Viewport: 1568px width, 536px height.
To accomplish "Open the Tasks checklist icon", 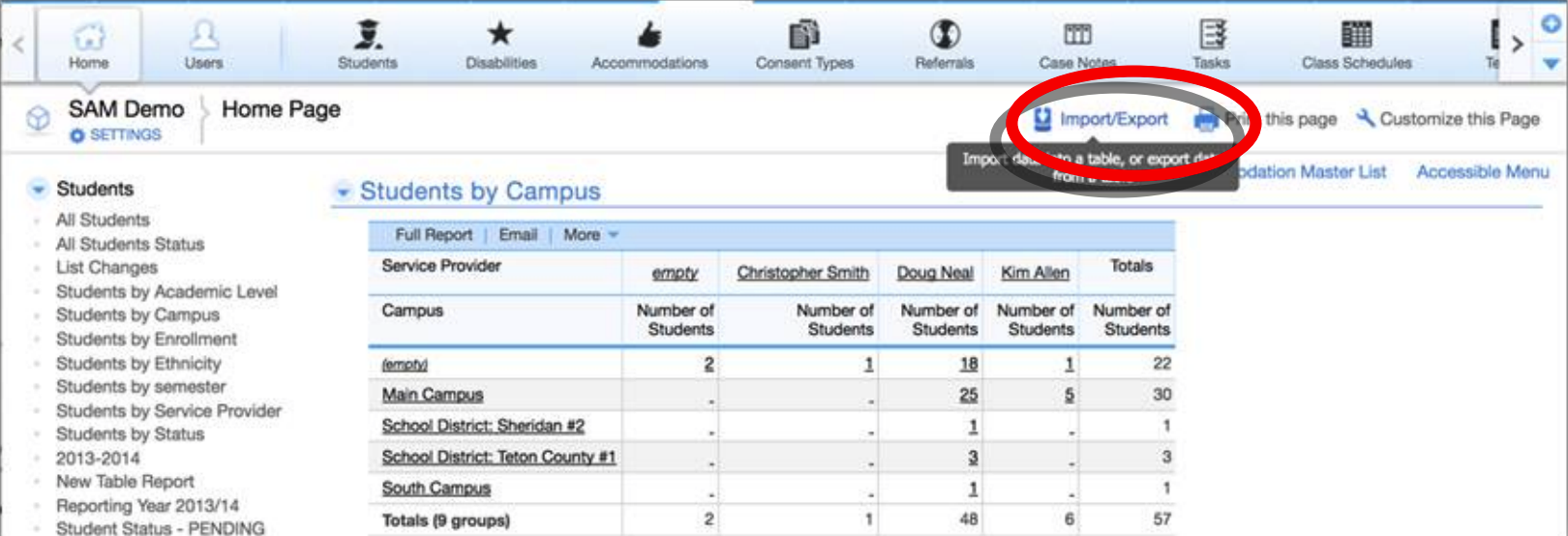I will 1212,35.
